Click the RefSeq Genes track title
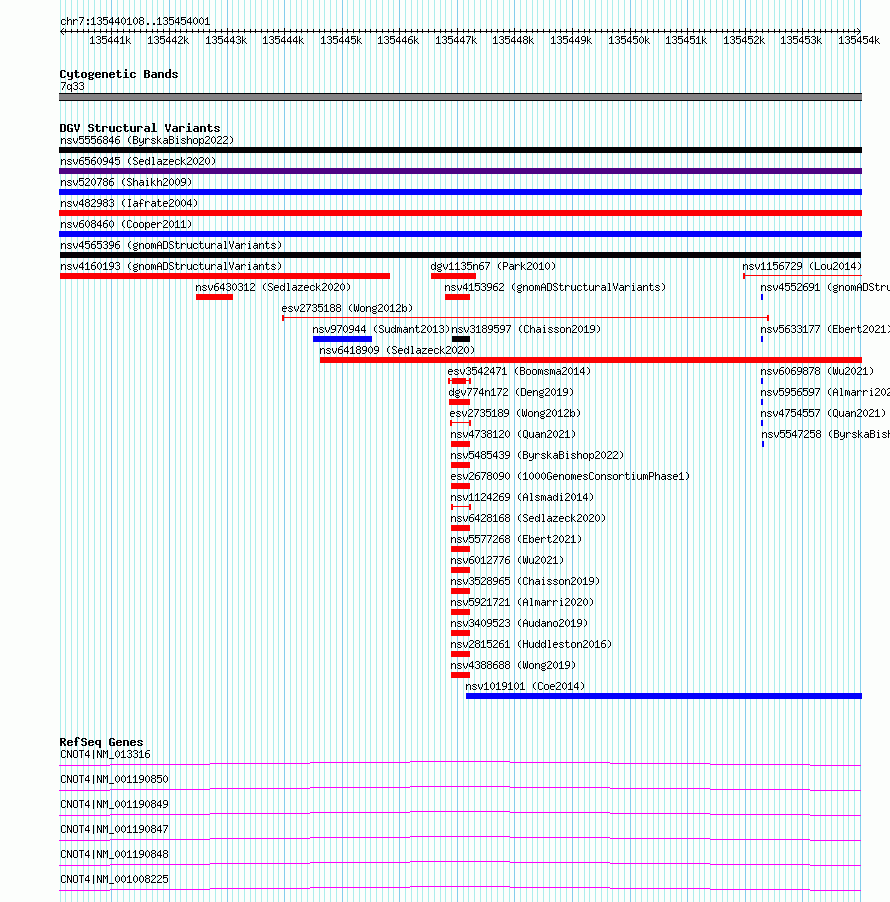Screen dimensions: 890x902 pyautogui.click(x=101, y=742)
